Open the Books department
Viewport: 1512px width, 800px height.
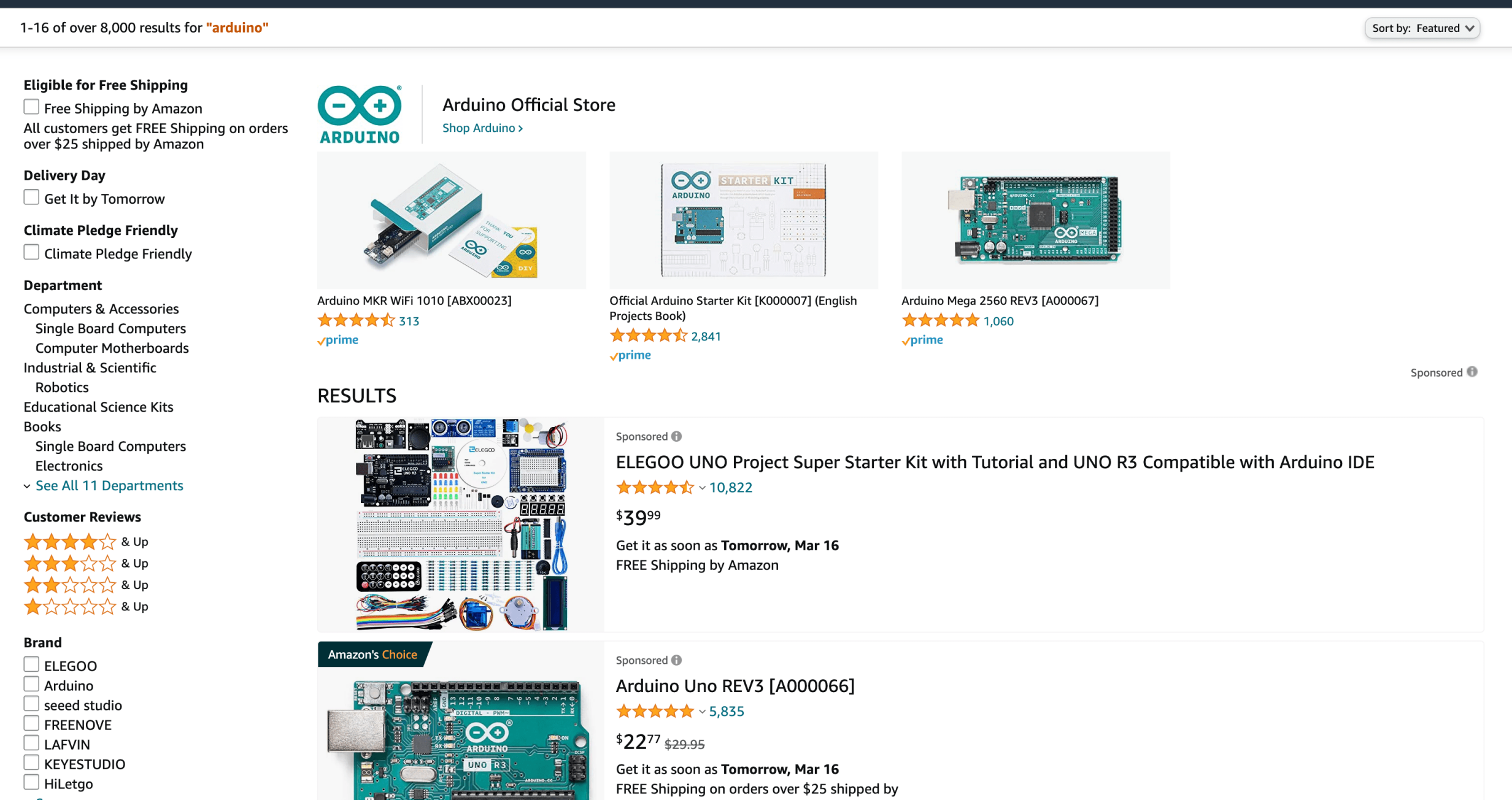[x=42, y=426]
